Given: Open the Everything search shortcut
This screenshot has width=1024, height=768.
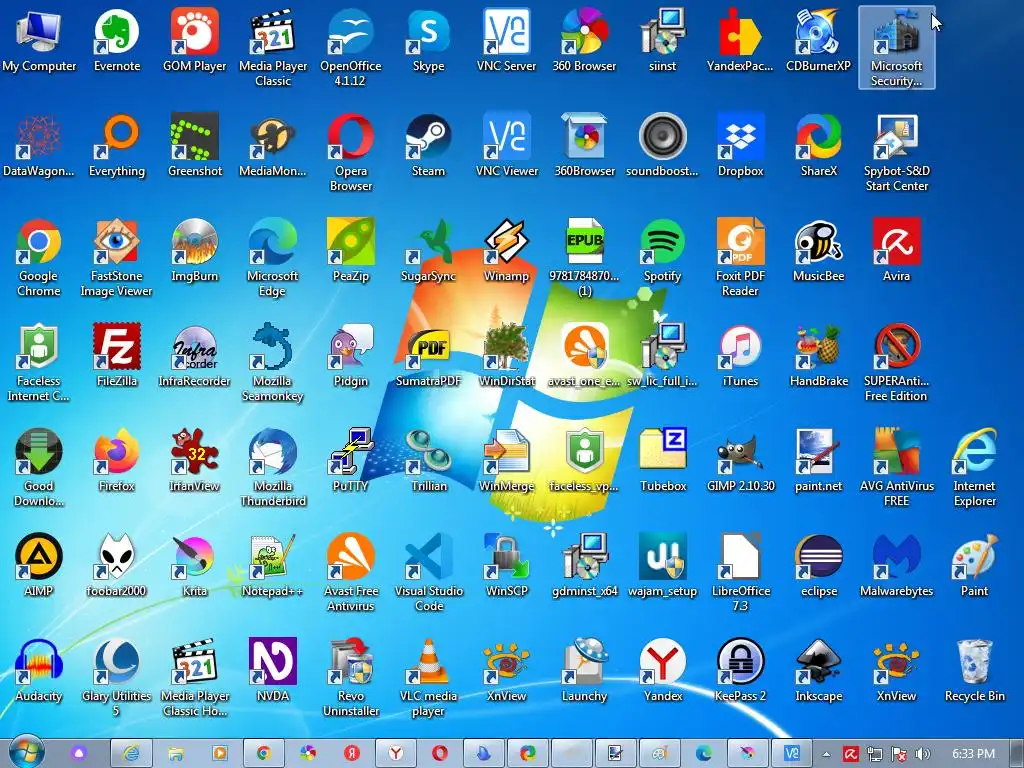Looking at the screenshot, I should coord(117,146).
